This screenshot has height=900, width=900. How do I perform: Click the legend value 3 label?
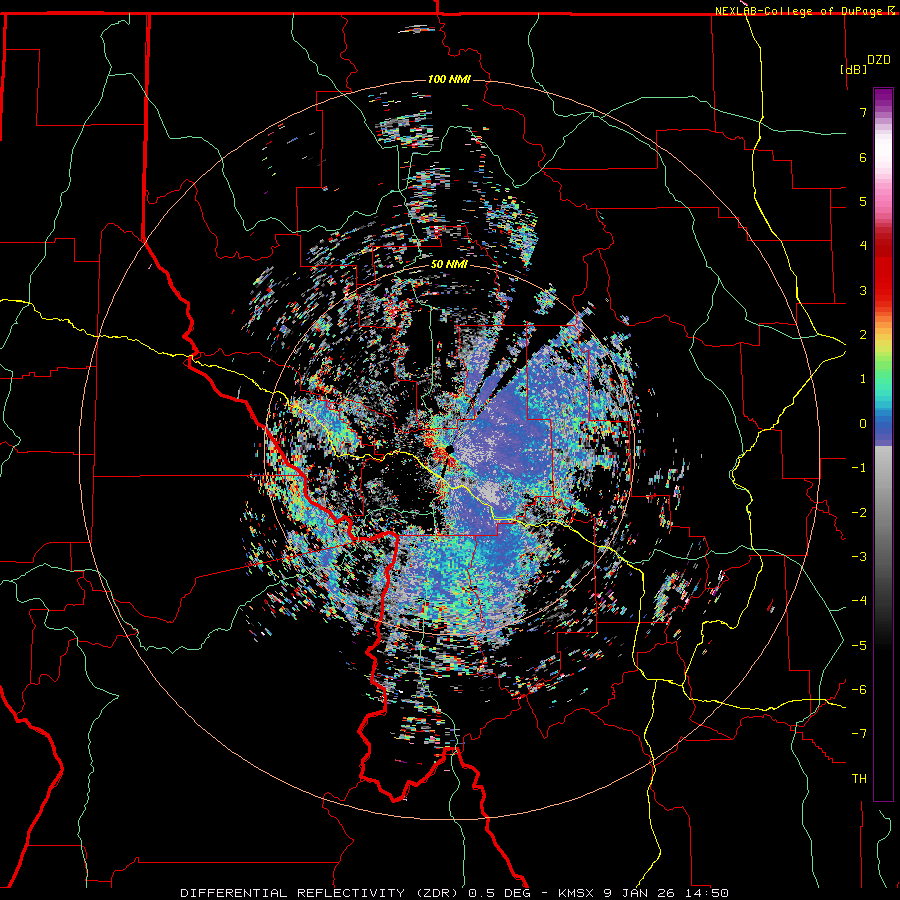863,290
